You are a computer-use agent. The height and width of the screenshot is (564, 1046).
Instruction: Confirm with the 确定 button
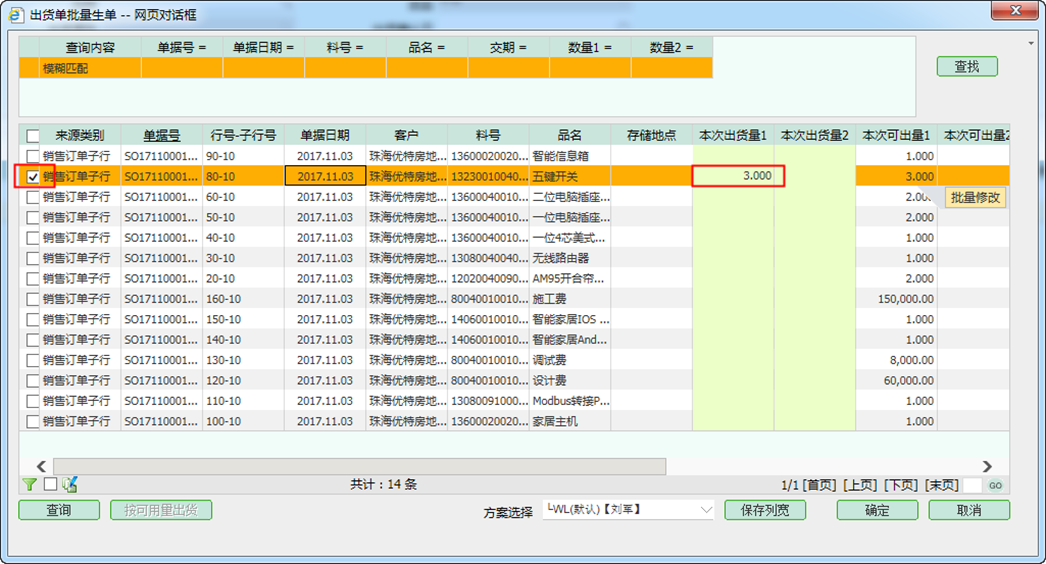[x=877, y=510]
